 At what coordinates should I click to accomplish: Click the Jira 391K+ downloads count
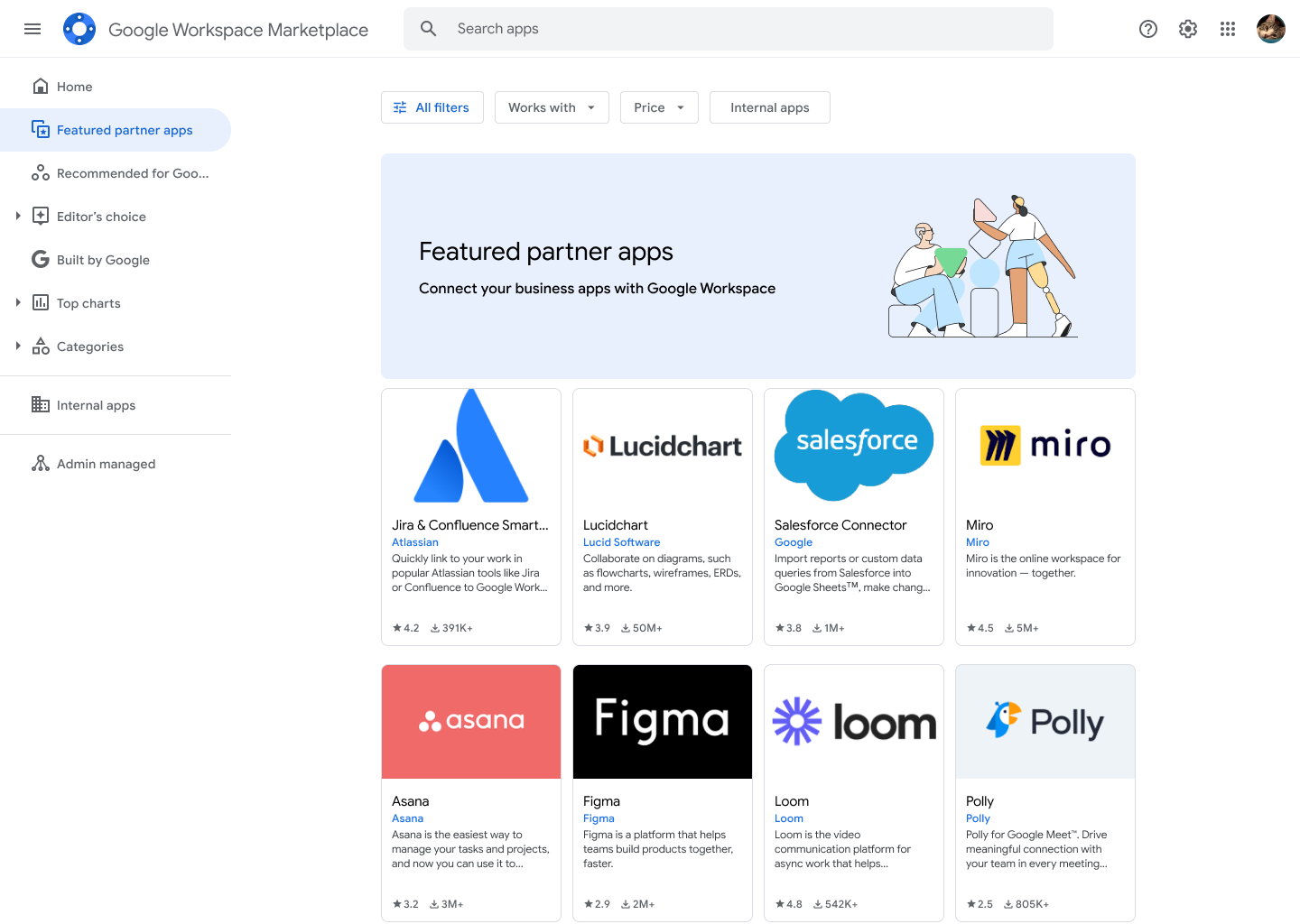tap(451, 628)
